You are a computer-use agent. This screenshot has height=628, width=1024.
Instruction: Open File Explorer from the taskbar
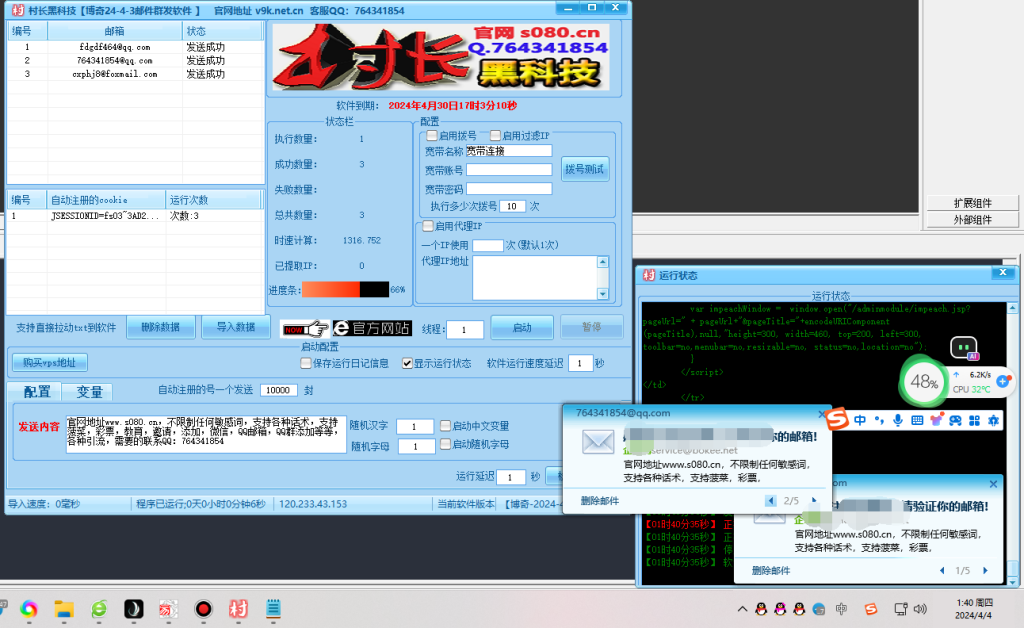coord(64,608)
